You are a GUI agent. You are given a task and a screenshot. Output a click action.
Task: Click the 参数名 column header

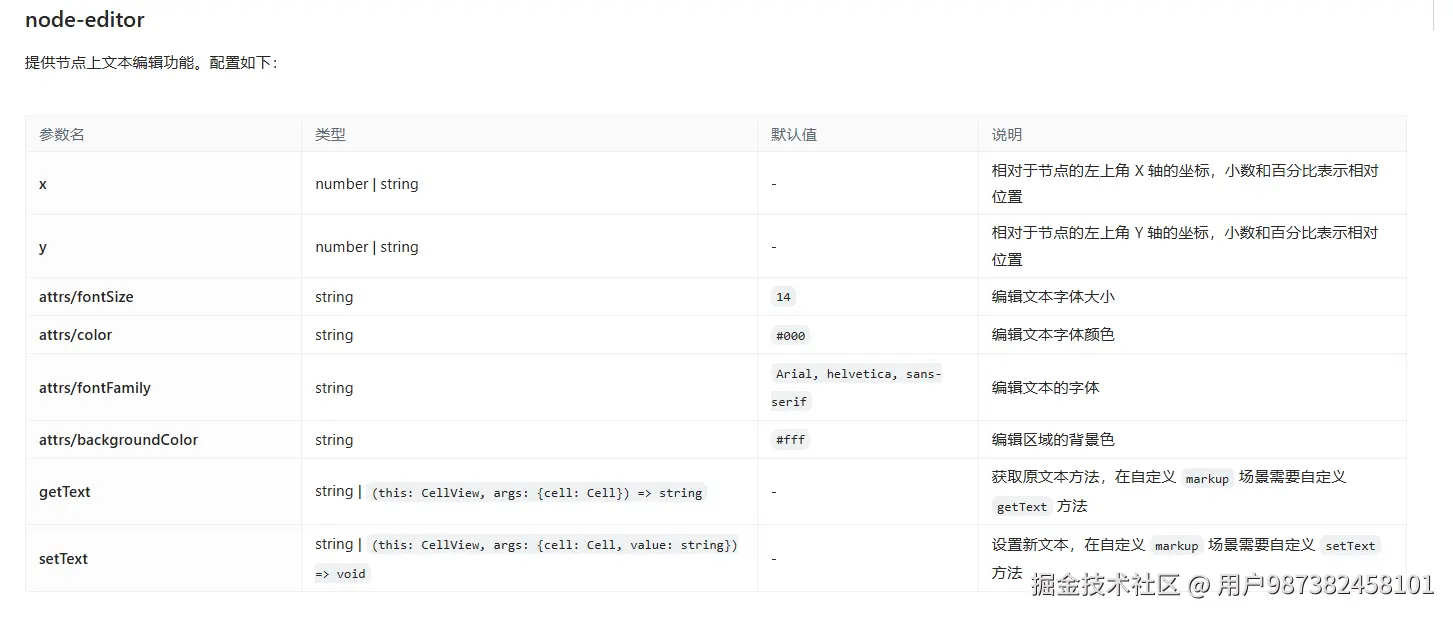click(x=62, y=134)
